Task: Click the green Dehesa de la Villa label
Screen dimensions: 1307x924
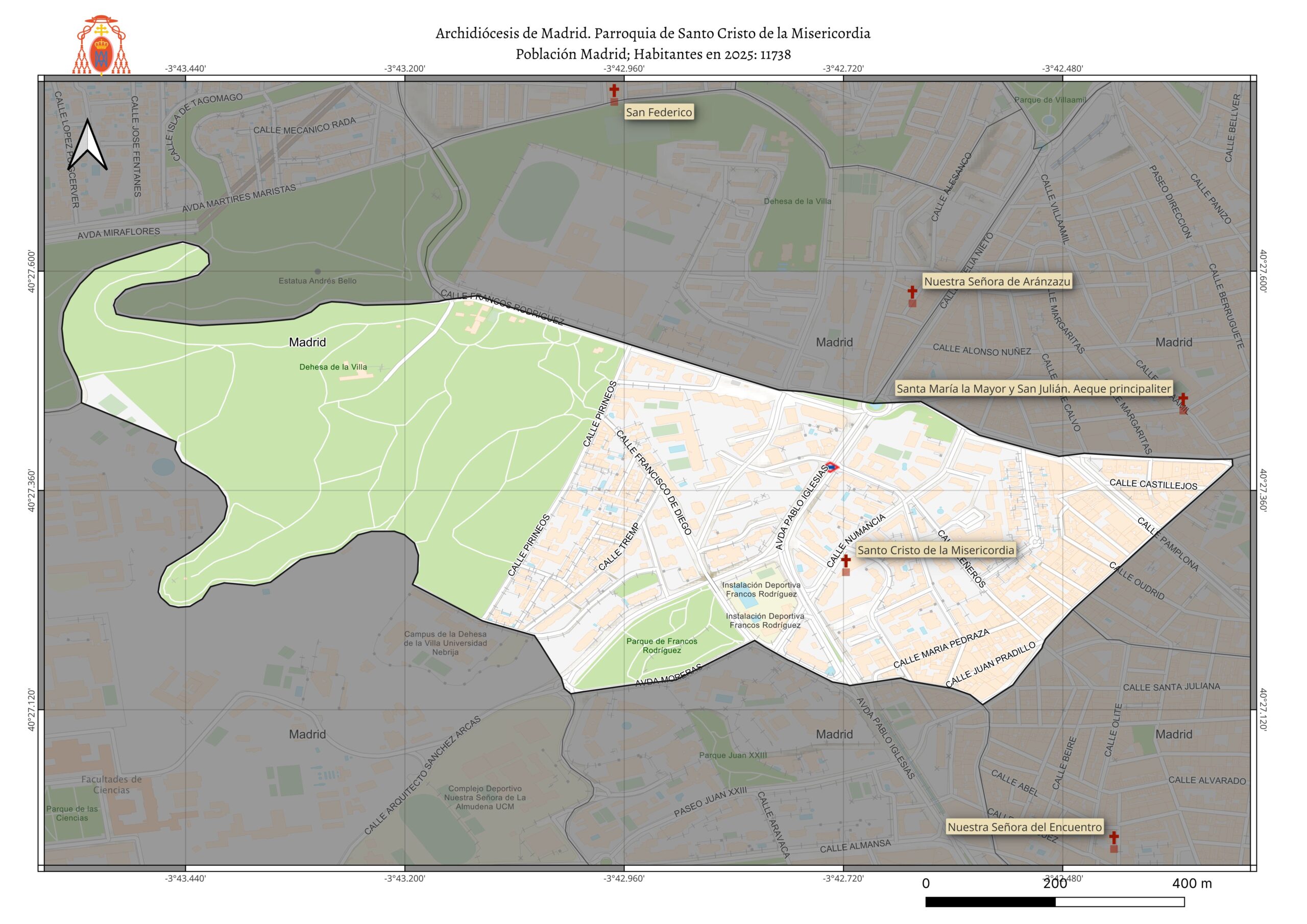Action: [333, 367]
